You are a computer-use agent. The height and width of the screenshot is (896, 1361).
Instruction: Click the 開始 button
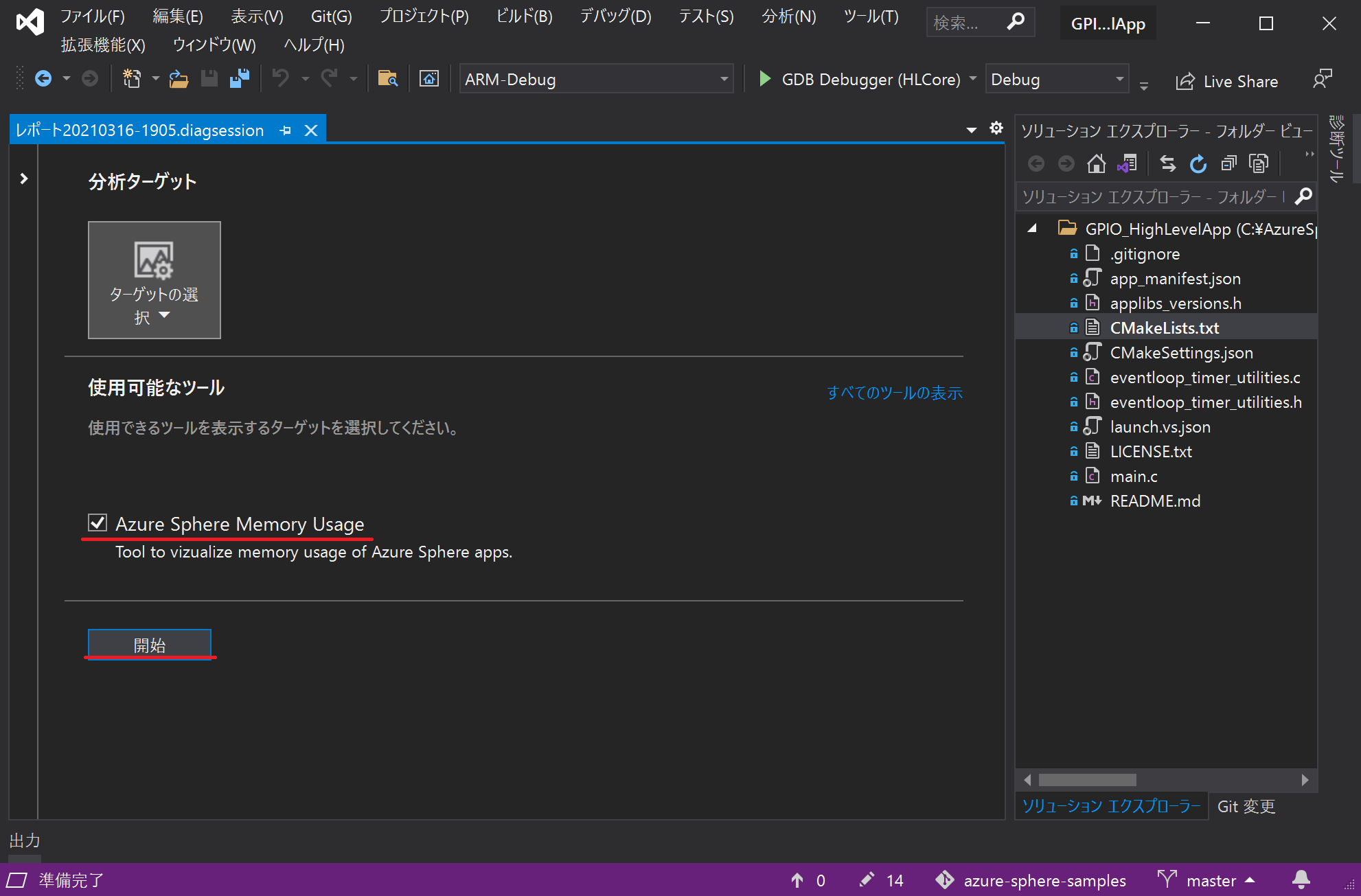149,645
